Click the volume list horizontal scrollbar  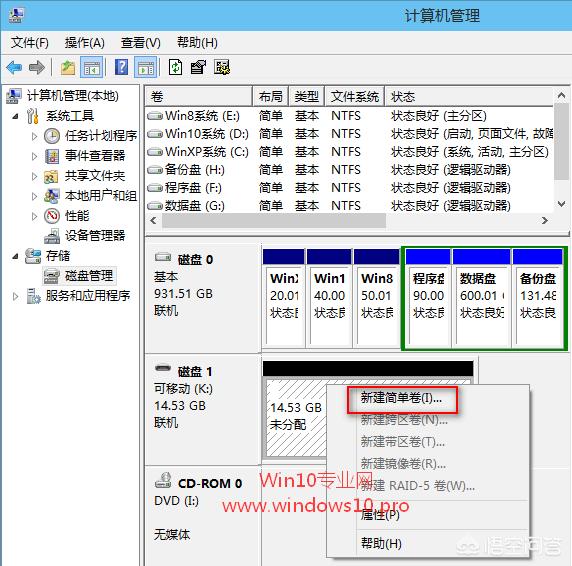pyautogui.click(x=274, y=221)
